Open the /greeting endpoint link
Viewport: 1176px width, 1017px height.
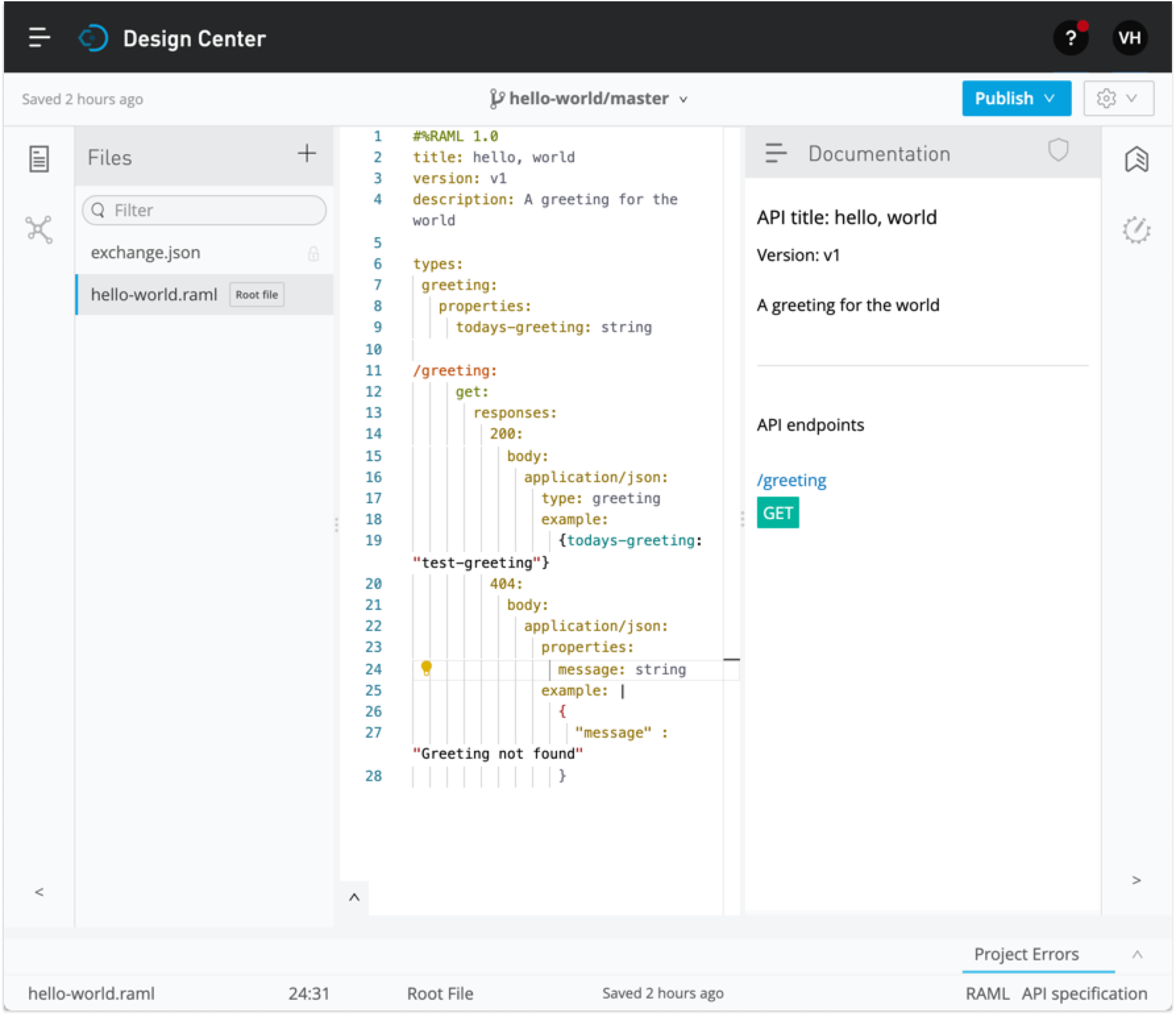(x=791, y=480)
